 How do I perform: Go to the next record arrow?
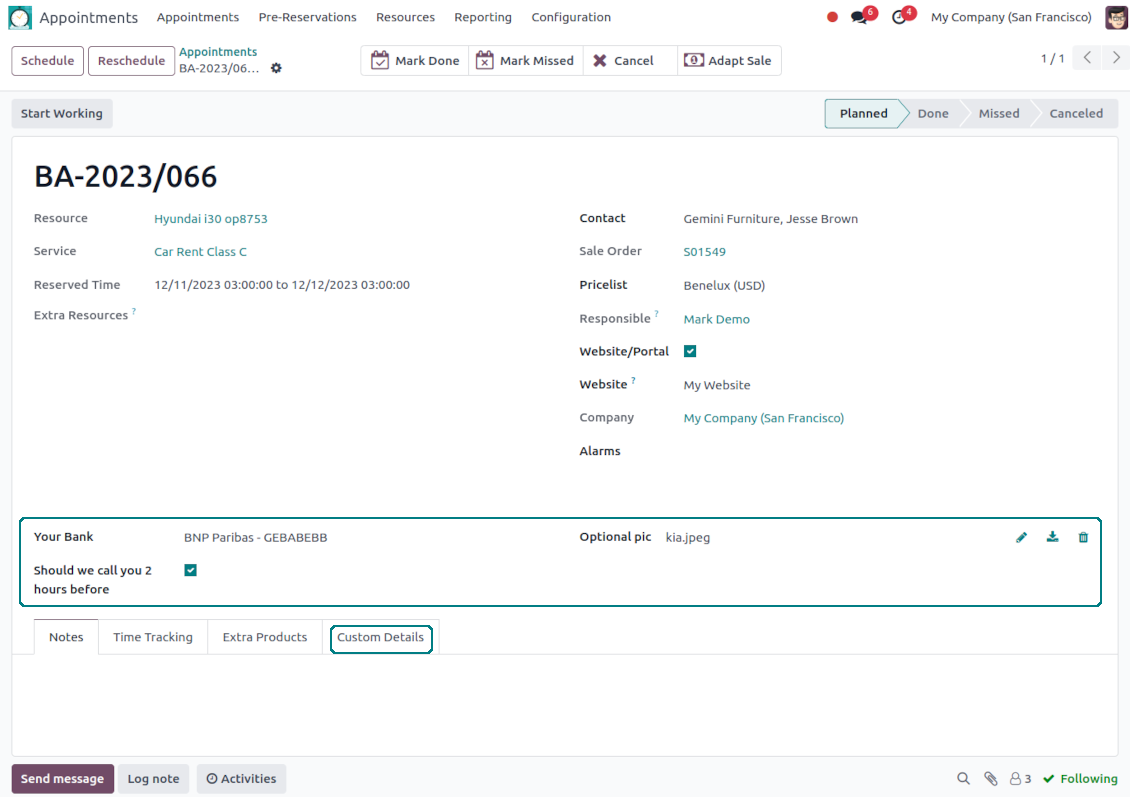pyautogui.click(x=1116, y=58)
